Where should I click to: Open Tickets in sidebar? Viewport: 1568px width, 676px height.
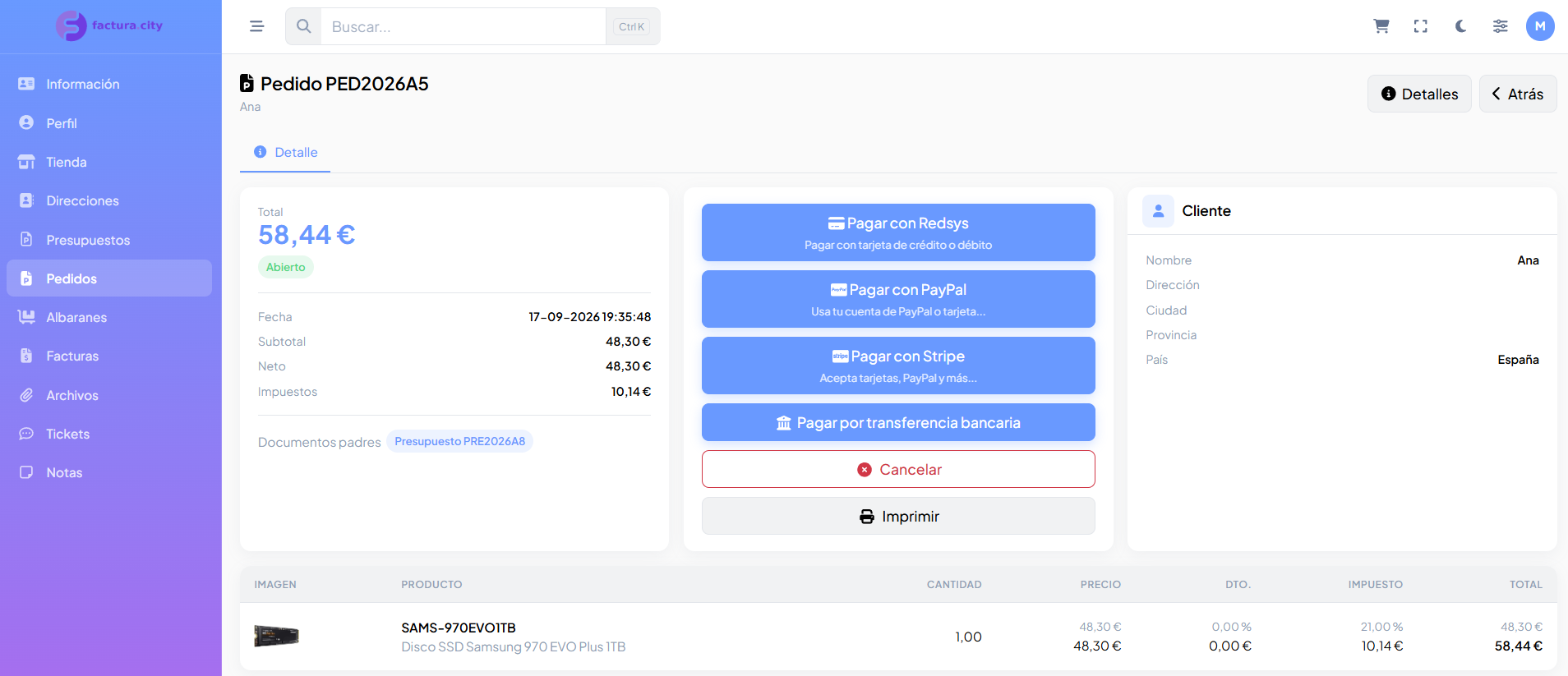click(109, 434)
